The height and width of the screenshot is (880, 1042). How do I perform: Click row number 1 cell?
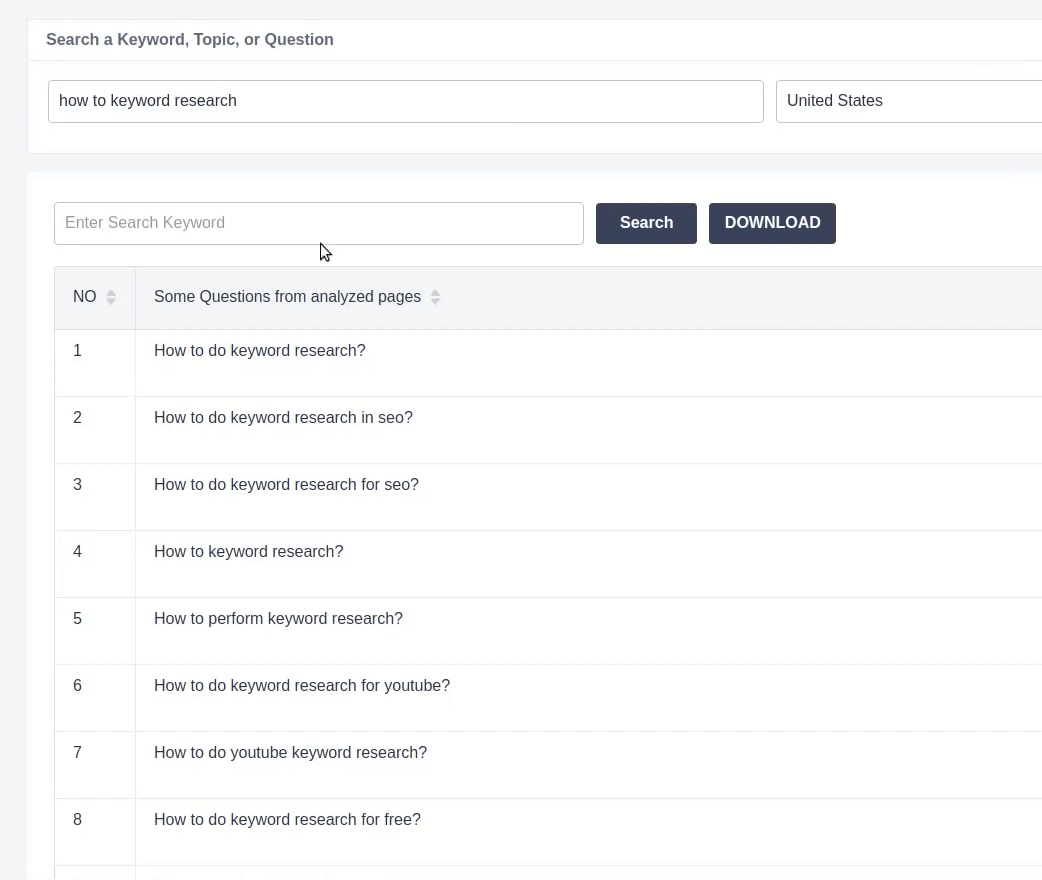(78, 351)
